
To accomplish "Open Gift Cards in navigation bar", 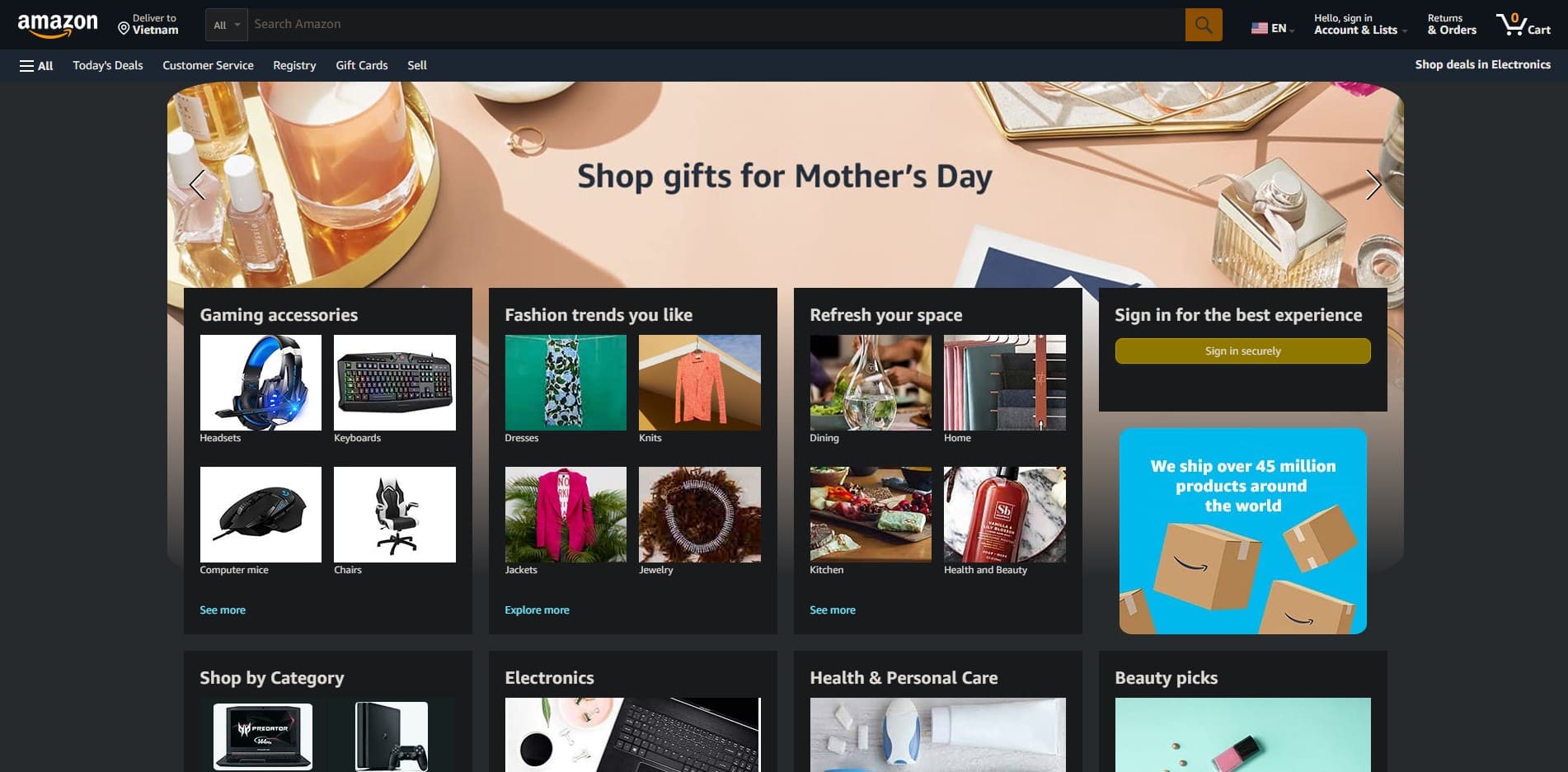I will [x=362, y=65].
